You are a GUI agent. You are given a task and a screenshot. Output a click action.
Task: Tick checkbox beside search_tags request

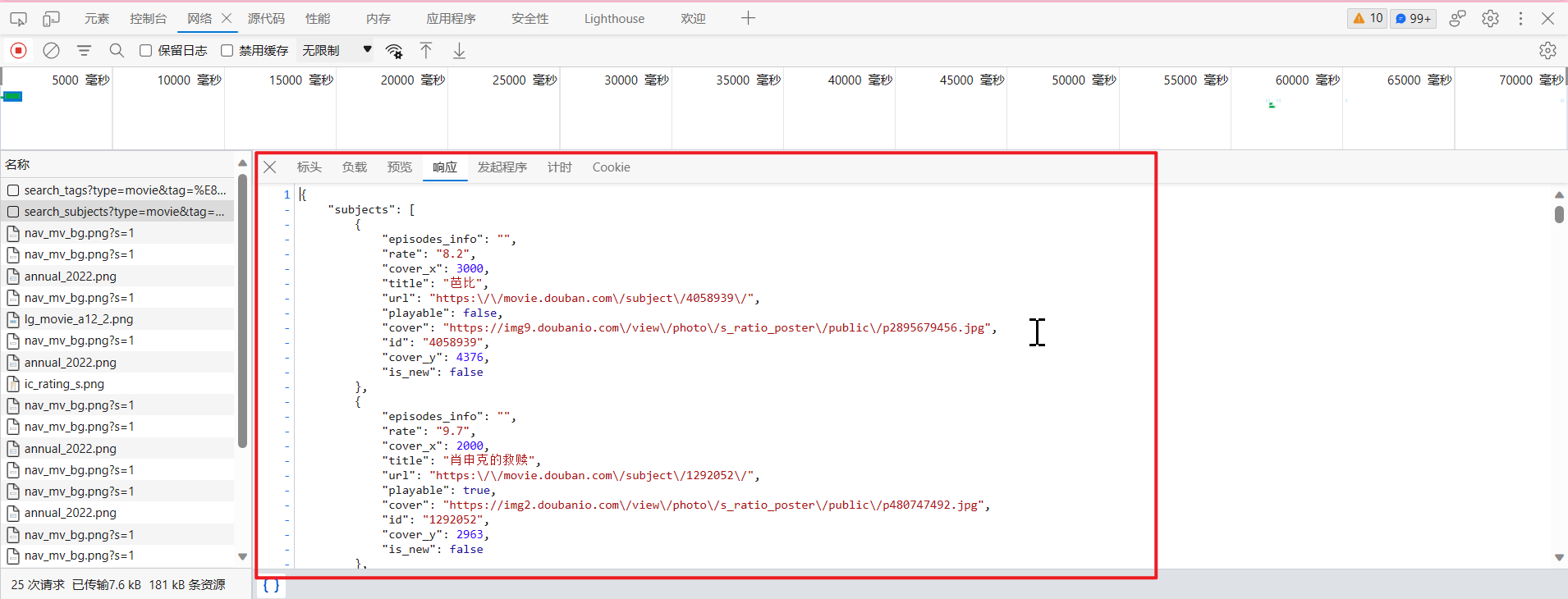click(x=13, y=190)
